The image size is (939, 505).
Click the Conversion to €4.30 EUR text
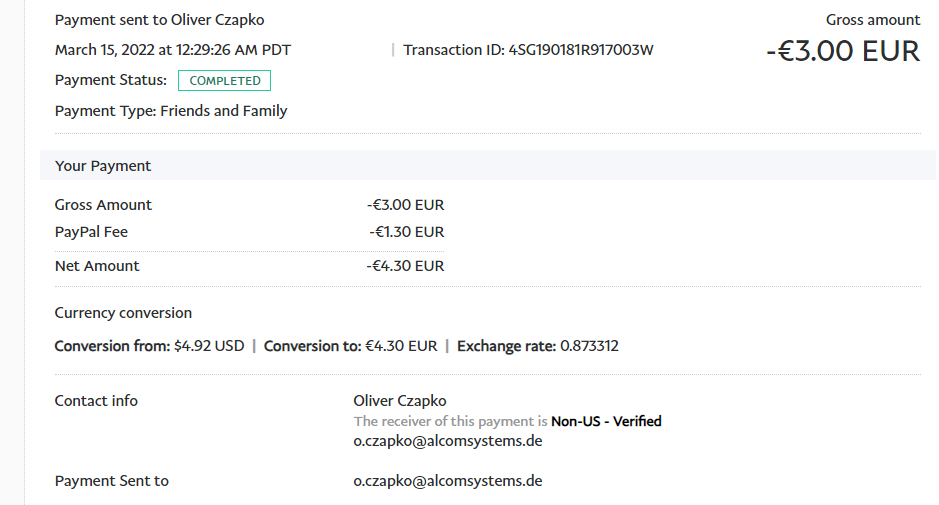(350, 346)
